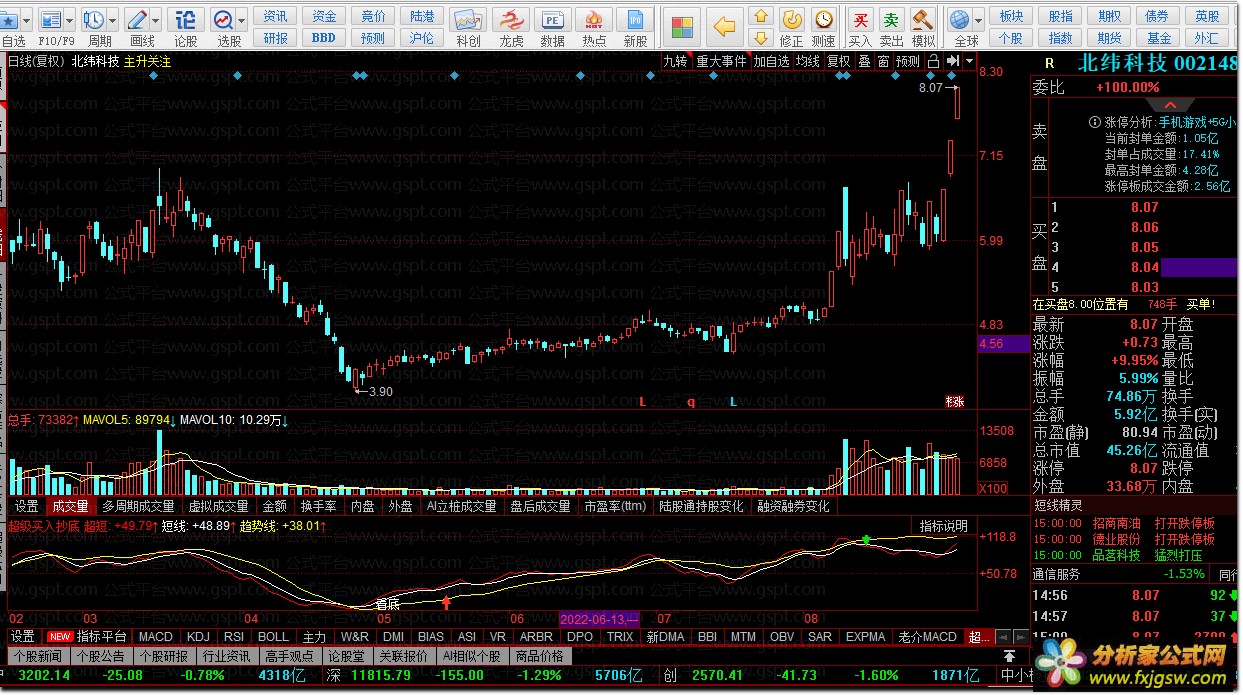Open the F10/F9 company info icon

coord(51,18)
